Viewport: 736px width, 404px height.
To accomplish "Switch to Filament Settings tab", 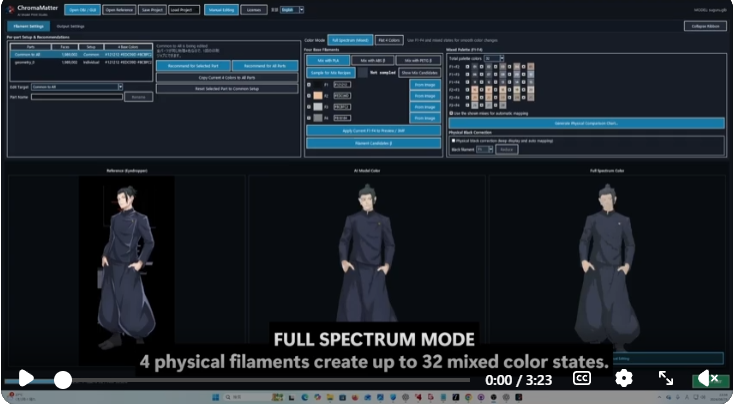I will (29, 26).
